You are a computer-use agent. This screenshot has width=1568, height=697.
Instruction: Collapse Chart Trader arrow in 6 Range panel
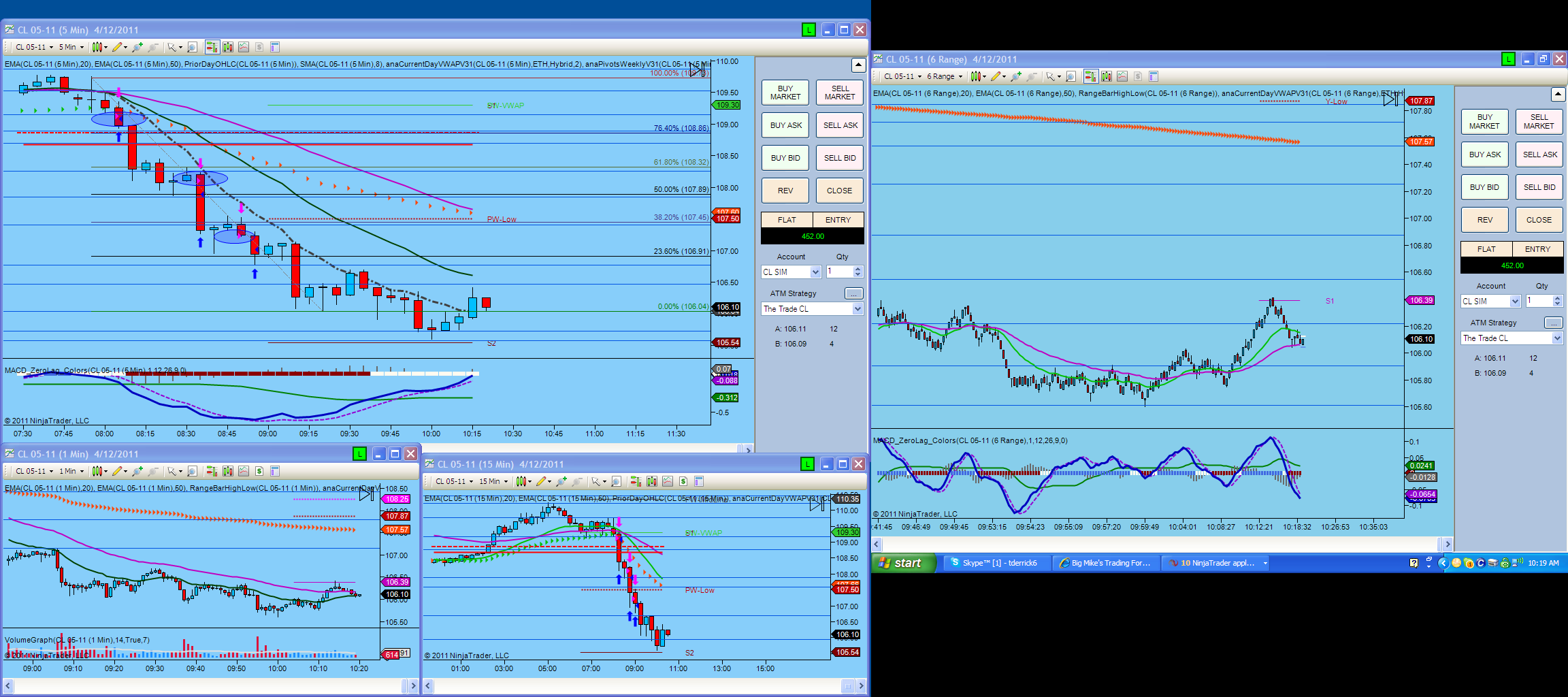pyautogui.click(x=1558, y=94)
